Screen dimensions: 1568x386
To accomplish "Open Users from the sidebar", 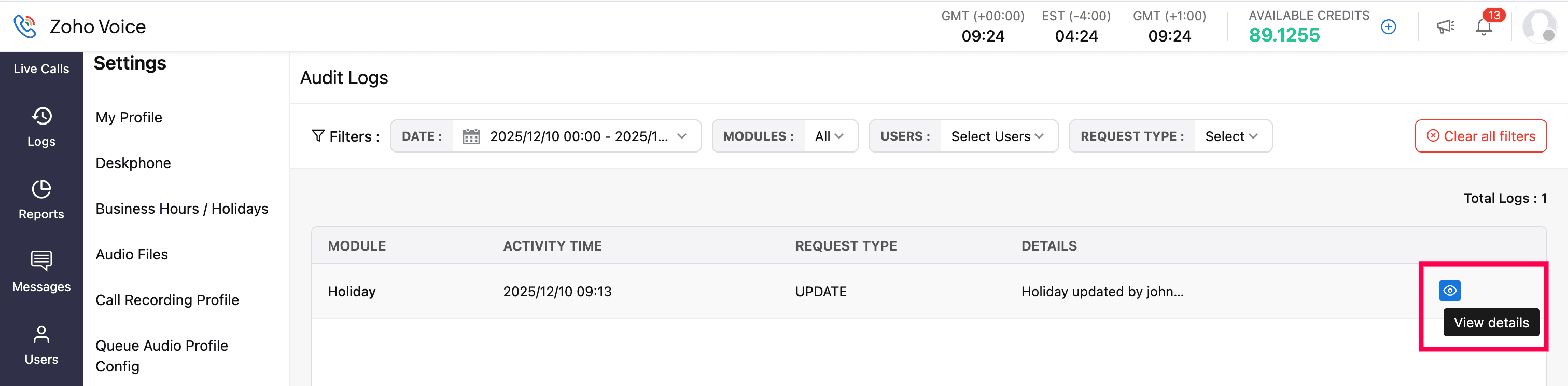I will coord(41,344).
